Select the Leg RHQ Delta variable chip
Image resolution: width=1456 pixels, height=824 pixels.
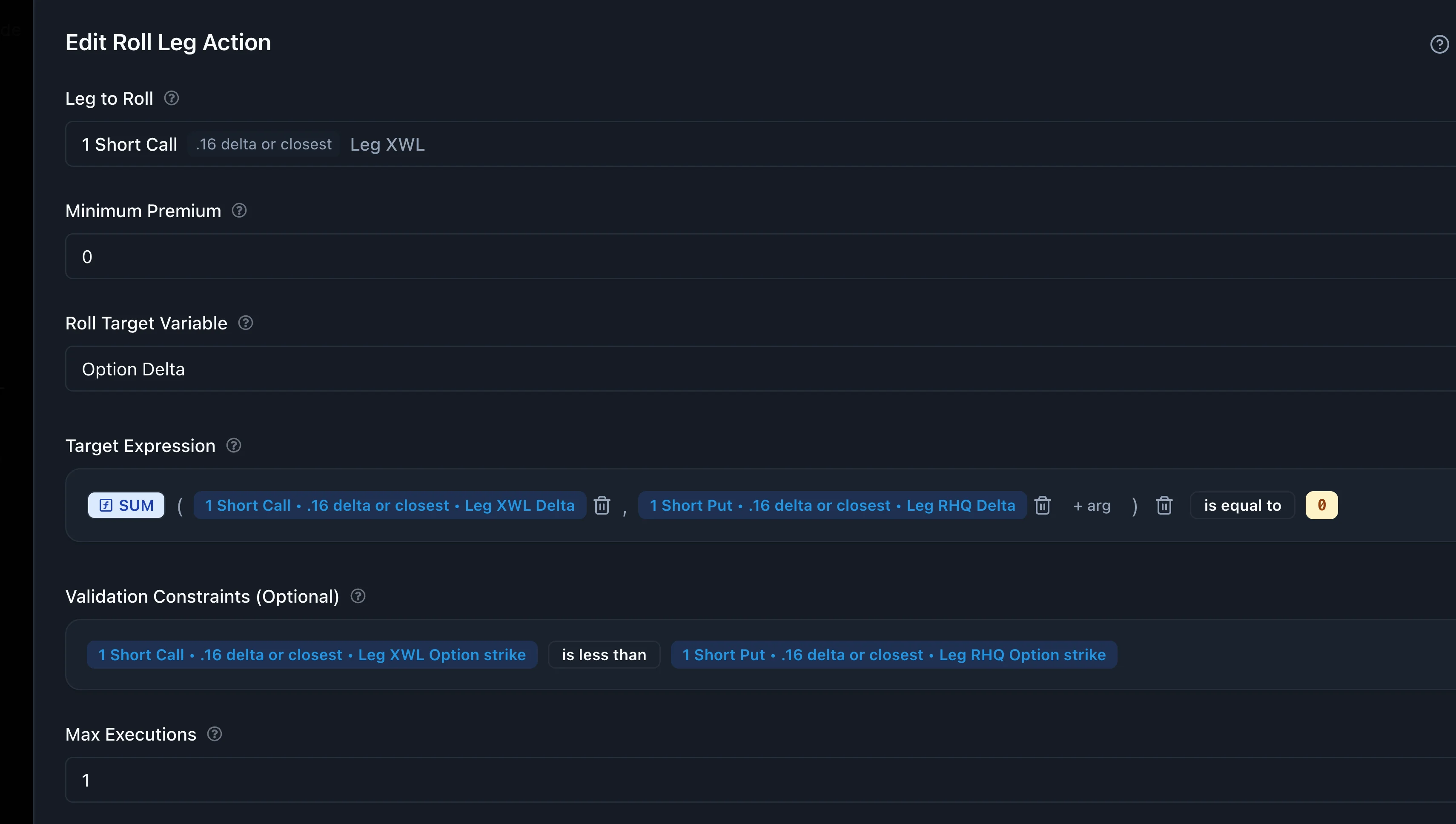(x=832, y=505)
